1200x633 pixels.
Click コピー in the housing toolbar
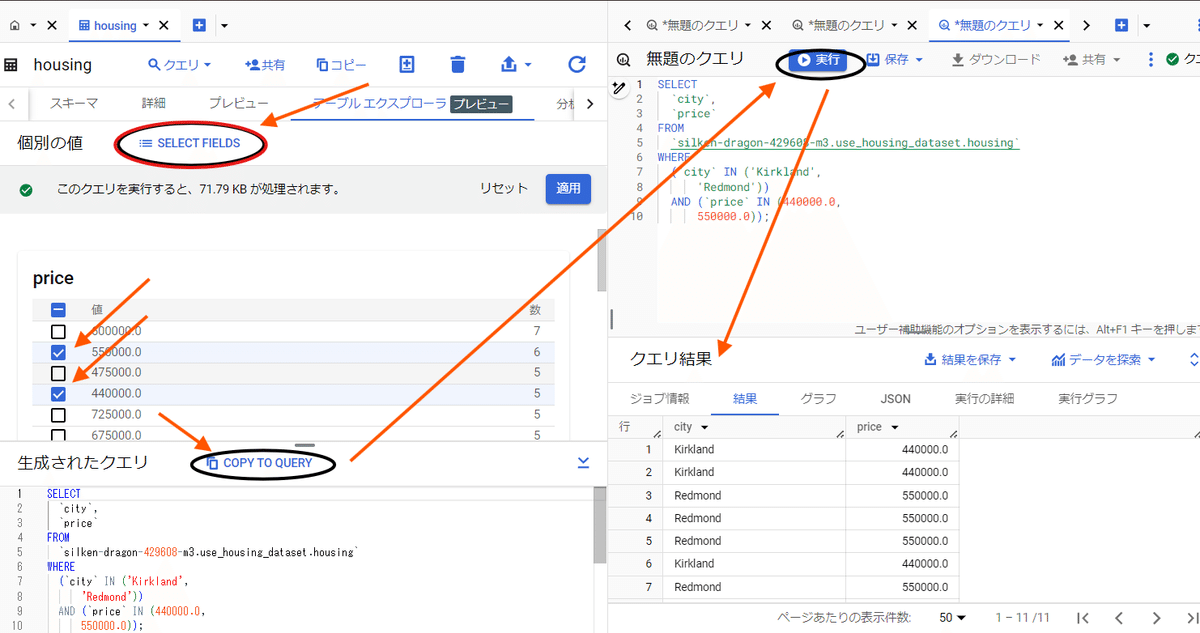[341, 65]
